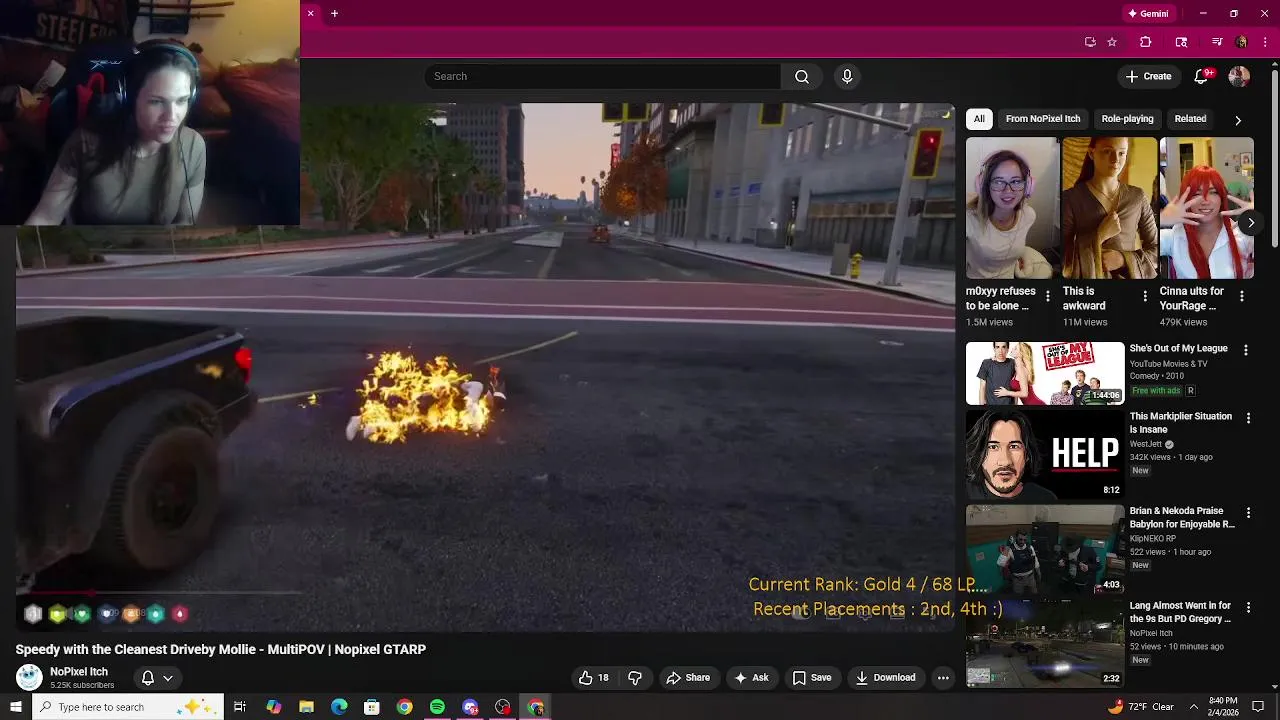Click the YouTube search magnifier button
Image resolution: width=1280 pixels, height=720 pixels.
(802, 77)
